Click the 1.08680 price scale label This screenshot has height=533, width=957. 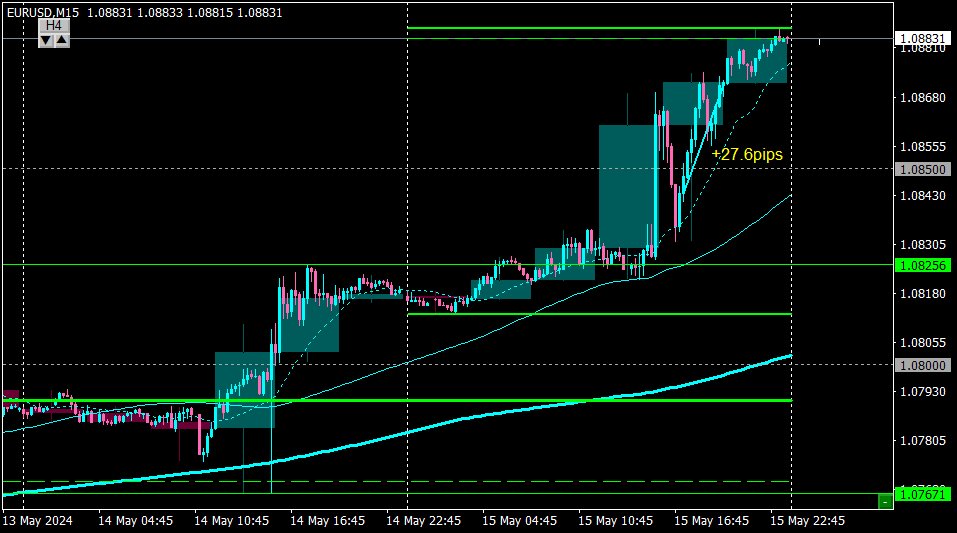point(923,98)
